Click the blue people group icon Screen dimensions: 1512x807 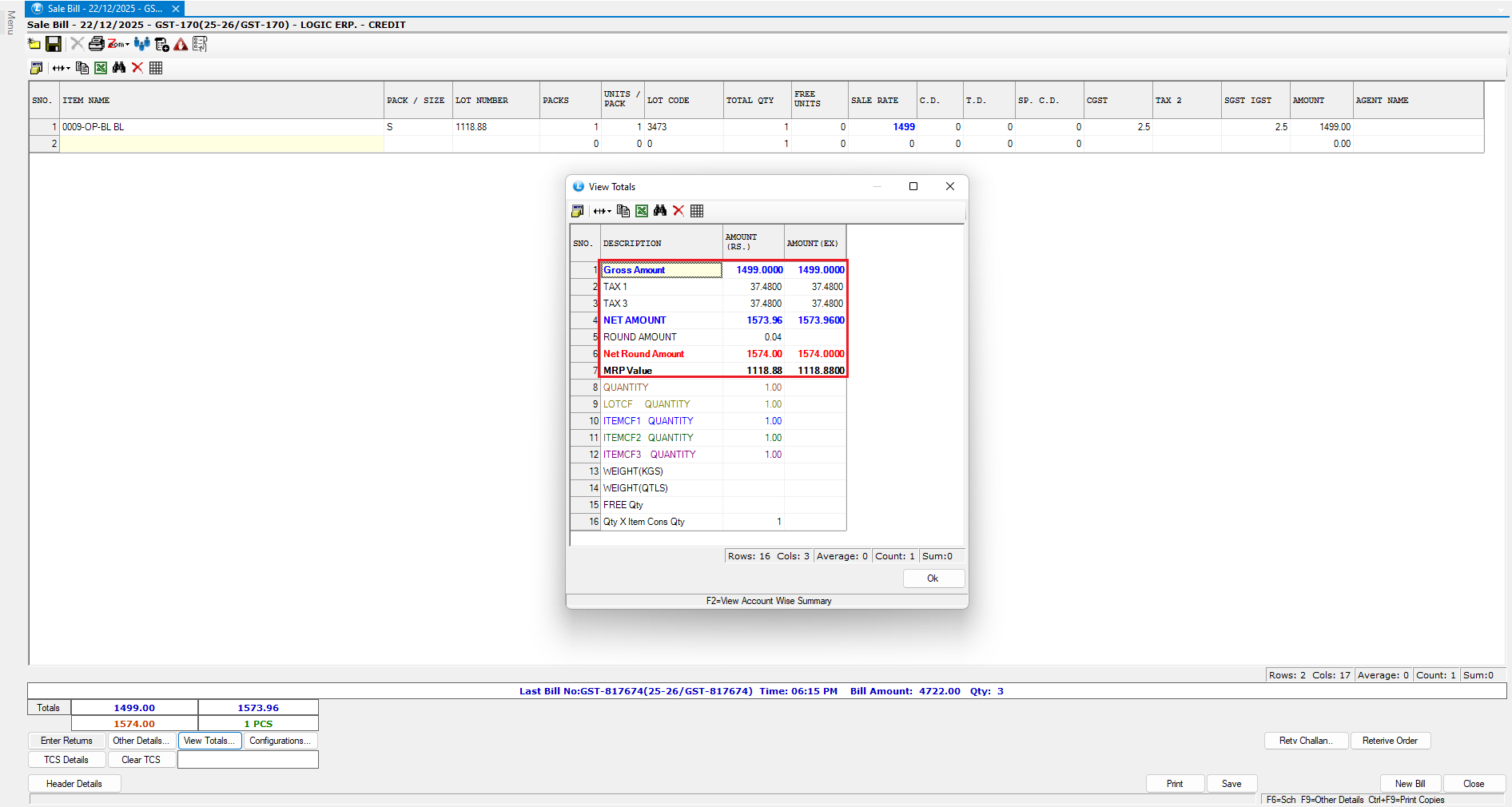[x=141, y=45]
